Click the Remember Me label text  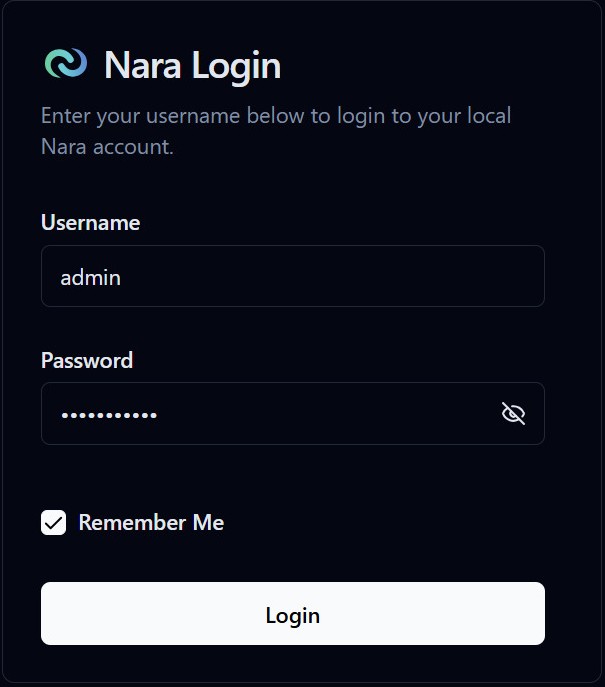(x=151, y=522)
